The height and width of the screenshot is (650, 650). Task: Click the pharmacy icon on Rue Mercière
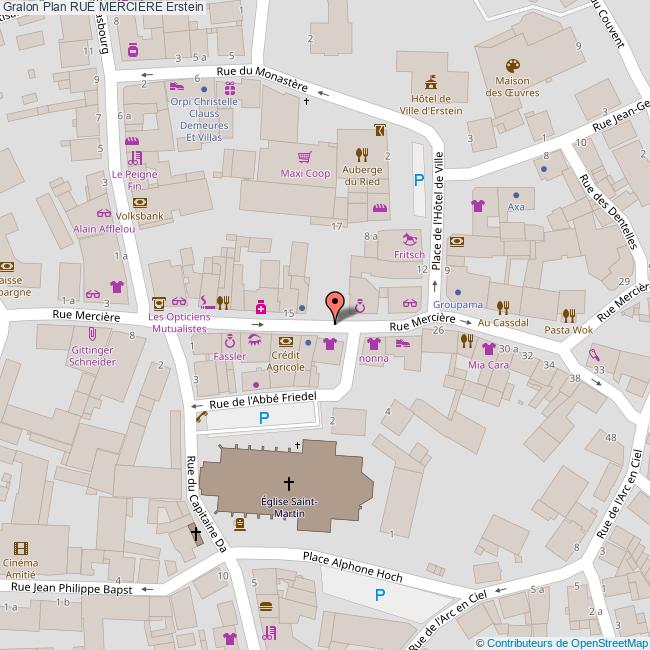coord(259,305)
